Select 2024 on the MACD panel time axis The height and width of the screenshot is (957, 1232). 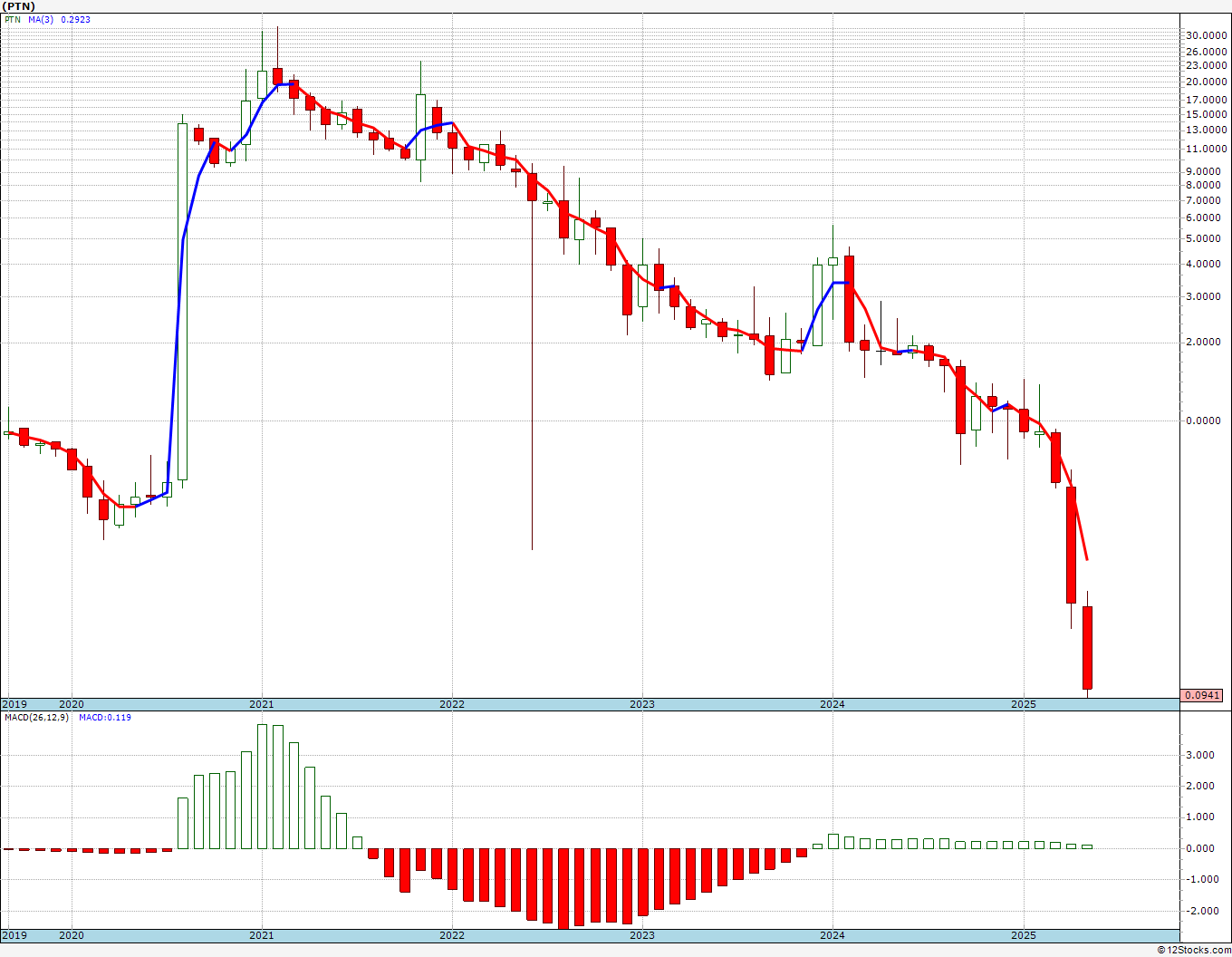pyautogui.click(x=833, y=935)
